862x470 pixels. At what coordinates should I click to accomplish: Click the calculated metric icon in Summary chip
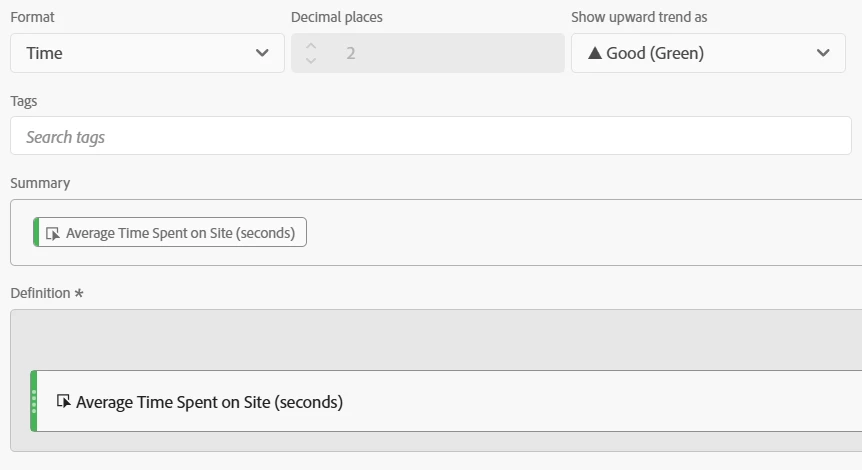click(x=53, y=233)
